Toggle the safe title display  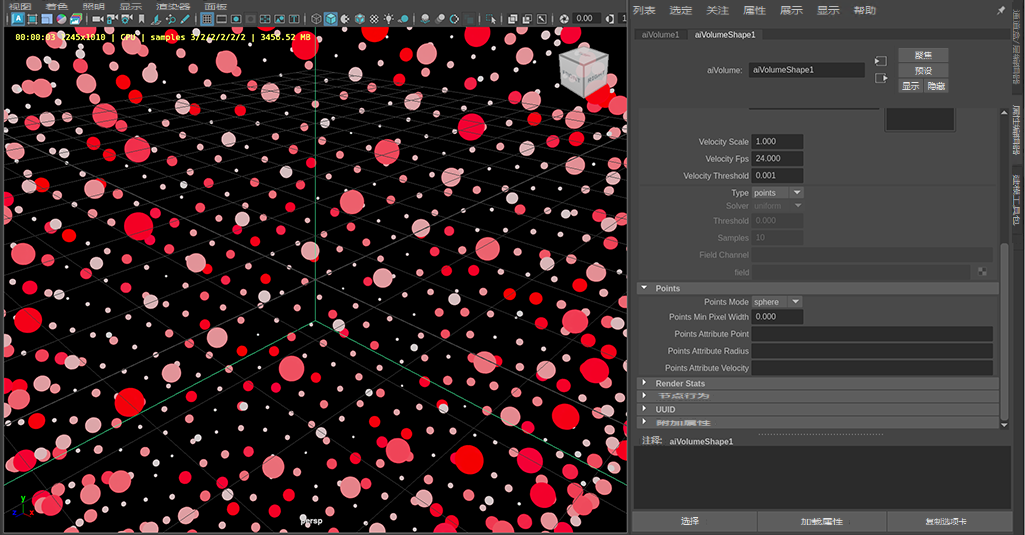point(294,19)
